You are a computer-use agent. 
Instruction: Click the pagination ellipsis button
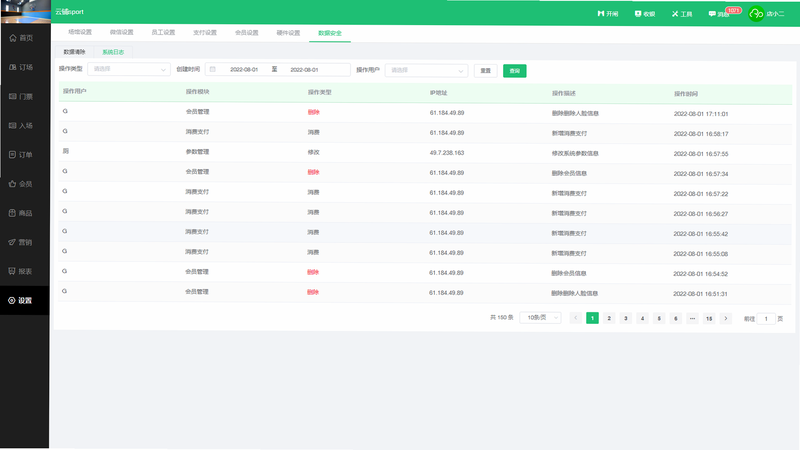692,318
